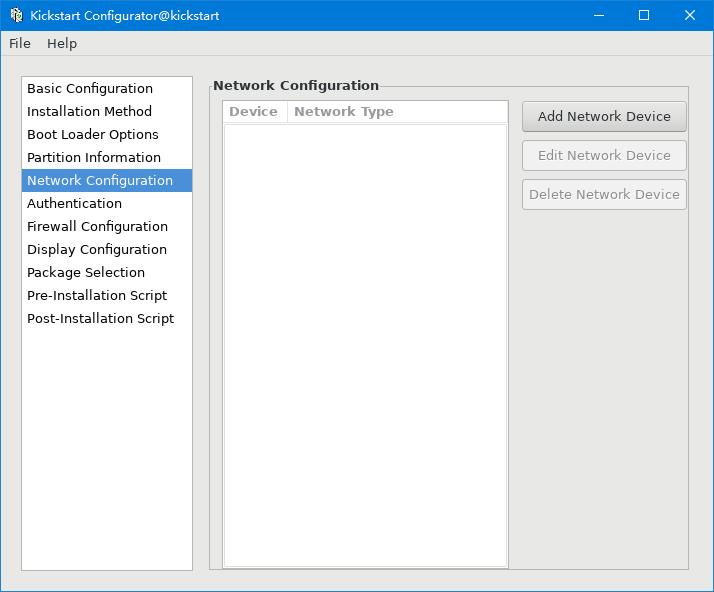Open the Help menu

coord(62,44)
